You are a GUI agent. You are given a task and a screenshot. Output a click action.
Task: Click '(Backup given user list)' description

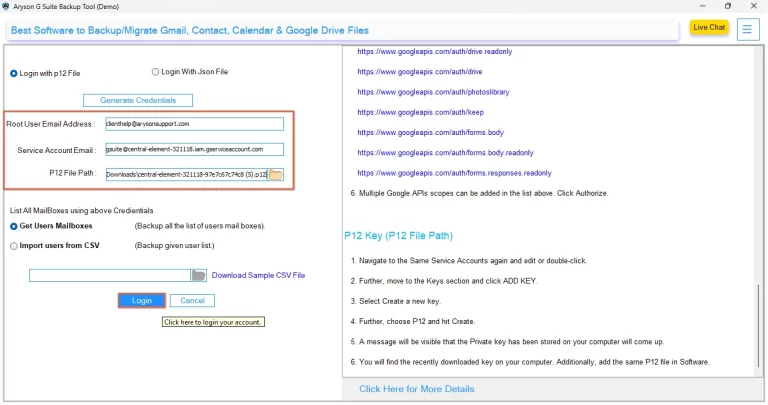click(174, 246)
